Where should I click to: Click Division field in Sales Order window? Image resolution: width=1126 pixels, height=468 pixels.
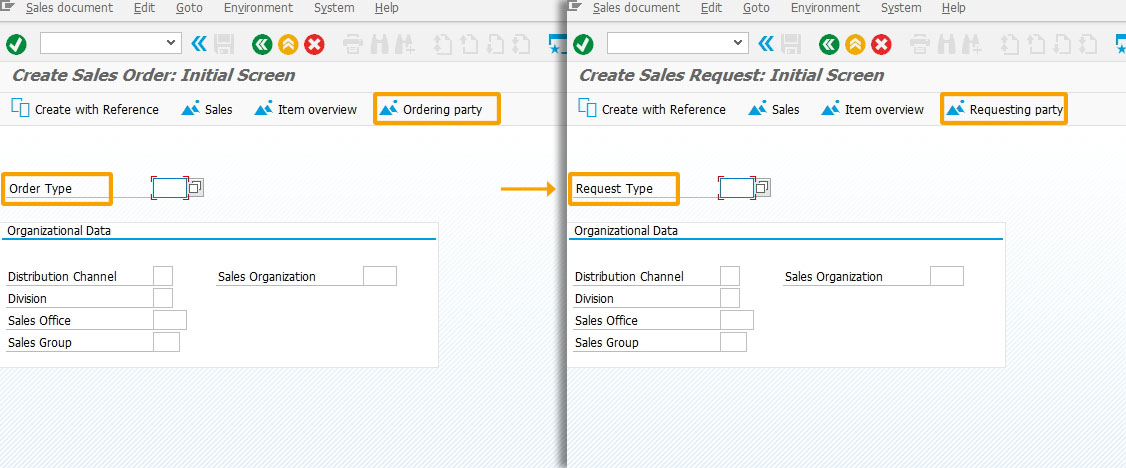pos(163,298)
